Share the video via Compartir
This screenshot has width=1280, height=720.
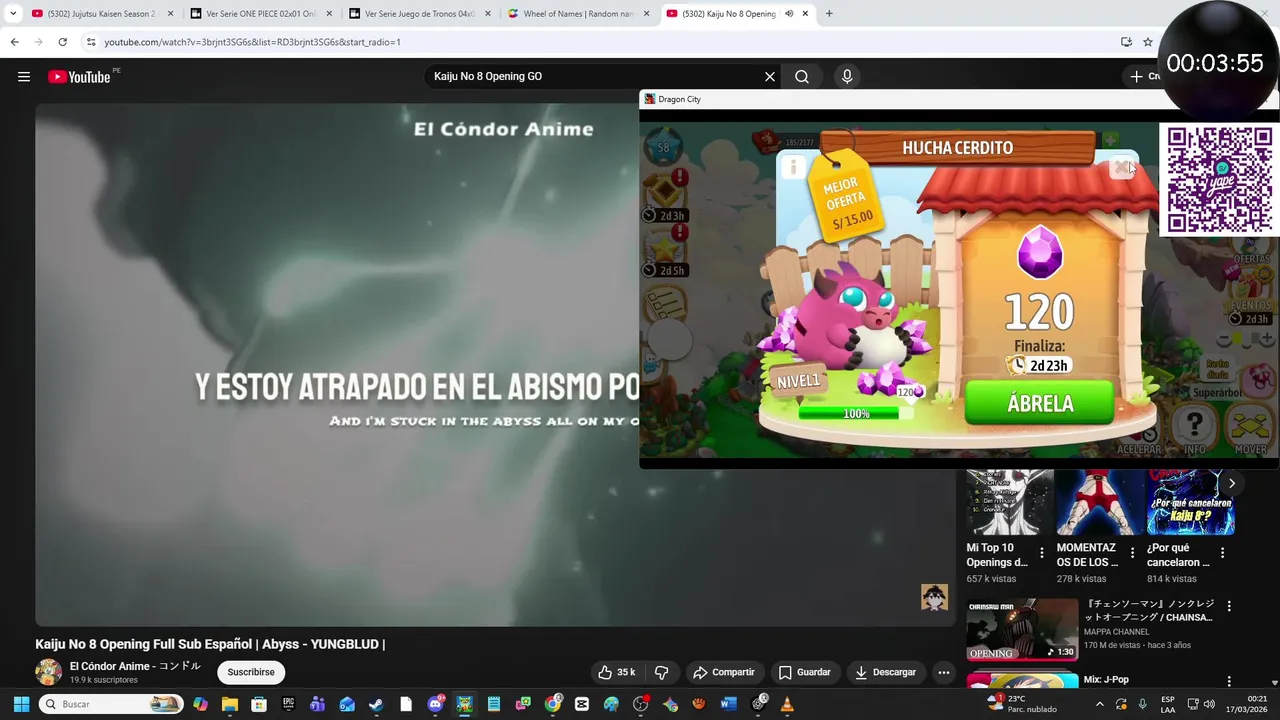[724, 672]
